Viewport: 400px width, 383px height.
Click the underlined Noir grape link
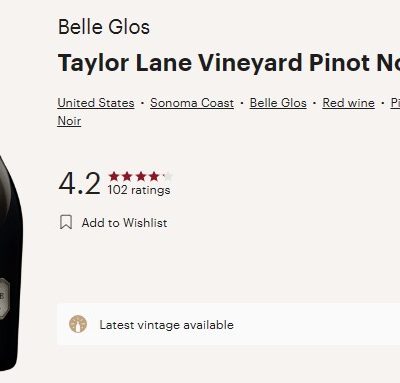[x=69, y=121]
